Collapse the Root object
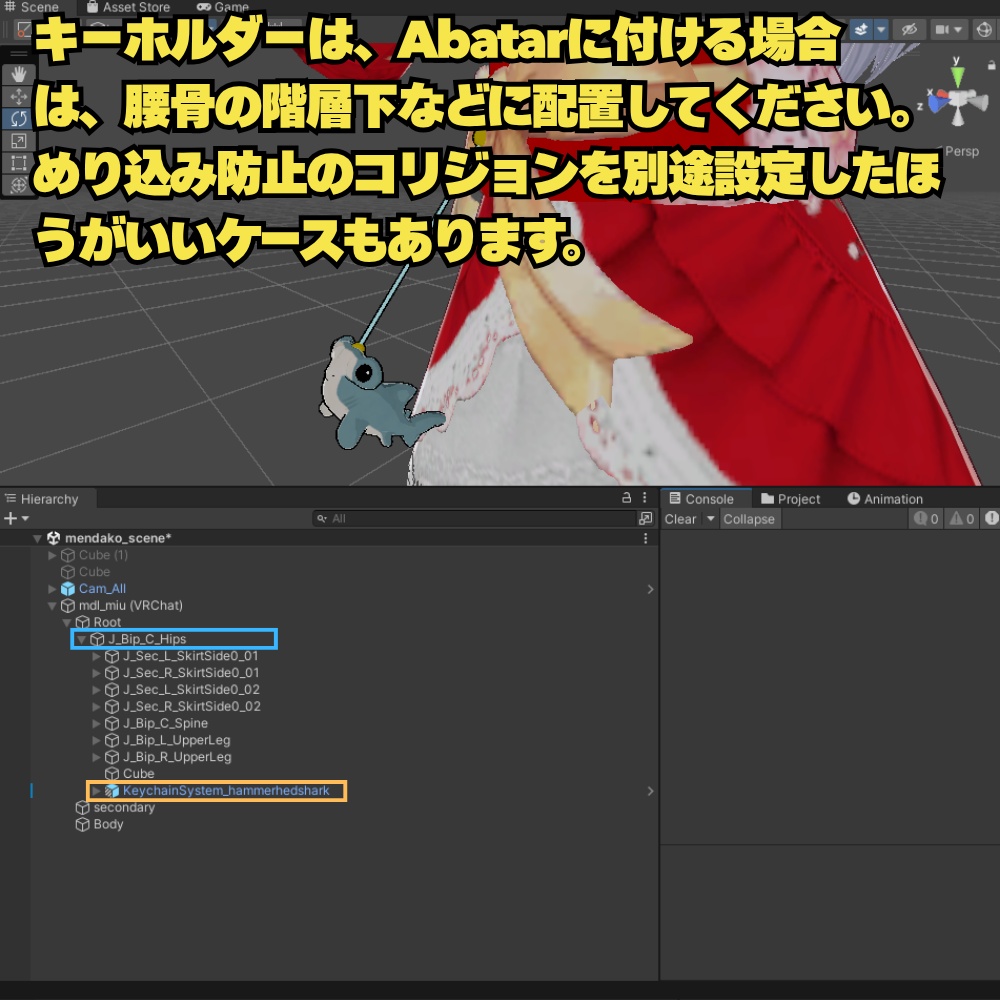1000x1000 pixels. coord(67,622)
